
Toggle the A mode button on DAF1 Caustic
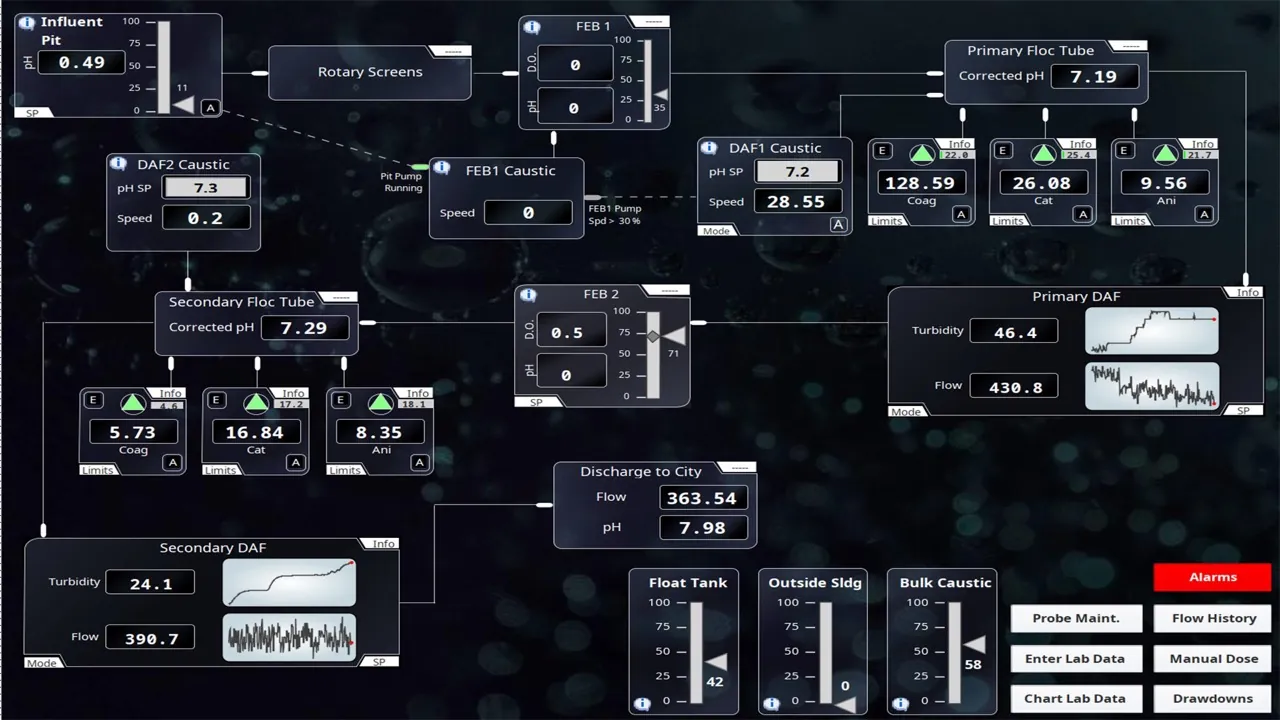tap(838, 225)
